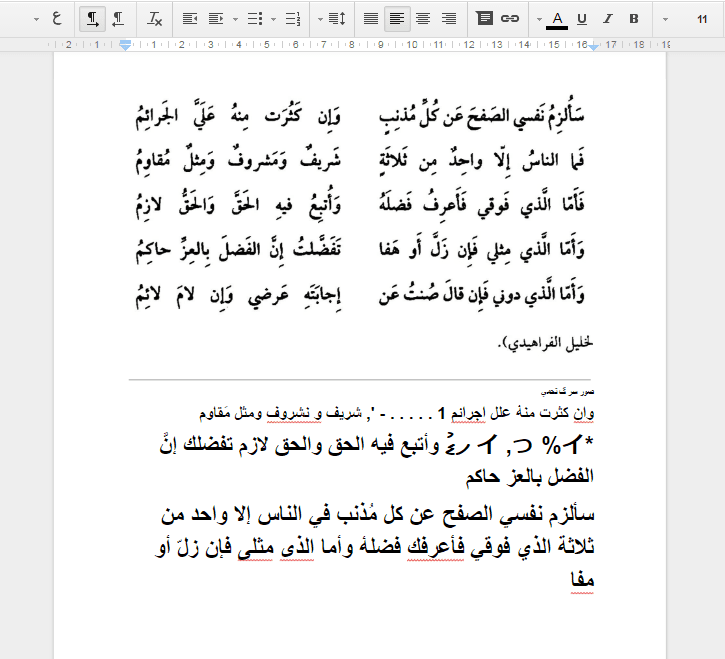Viewport: 725px width, 659px height.
Task: Apply justify alignment
Action: pos(371,19)
